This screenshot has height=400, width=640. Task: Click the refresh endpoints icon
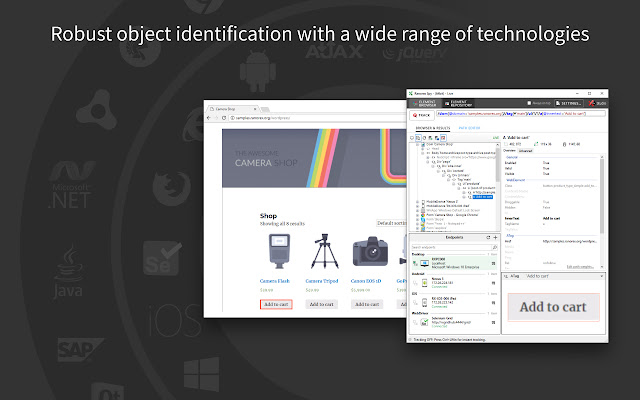487,238
